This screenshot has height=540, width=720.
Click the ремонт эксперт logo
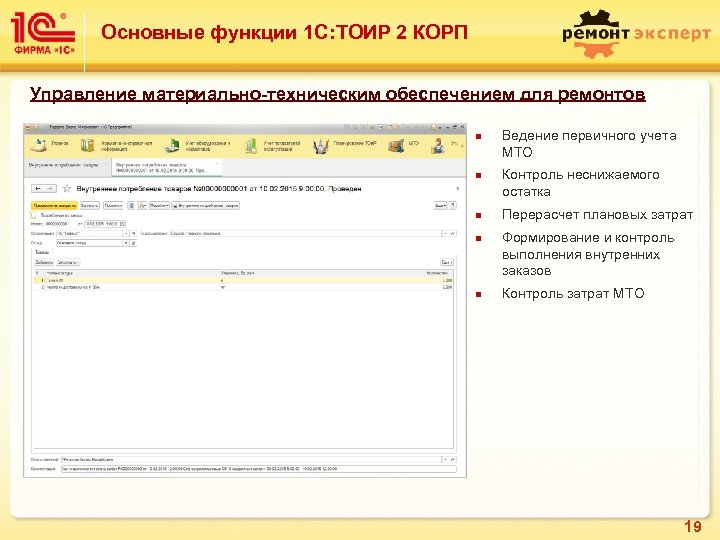[x=636, y=34]
